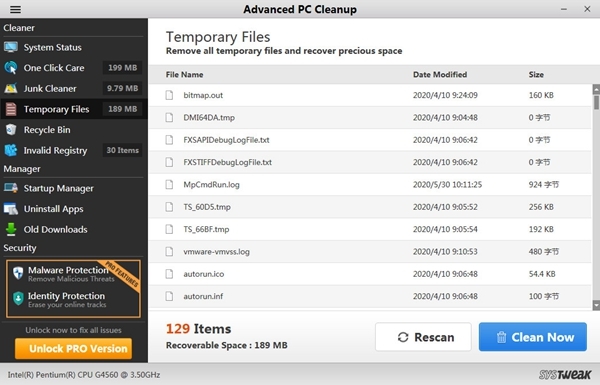The height and width of the screenshot is (385, 600).
Task: Select the bitmap.out file name
Action: click(203, 95)
